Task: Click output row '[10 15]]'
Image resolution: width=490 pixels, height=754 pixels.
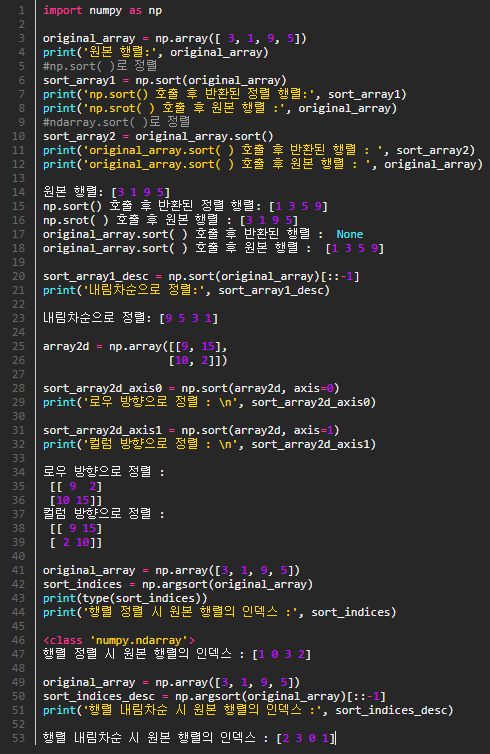Action: 76,500
